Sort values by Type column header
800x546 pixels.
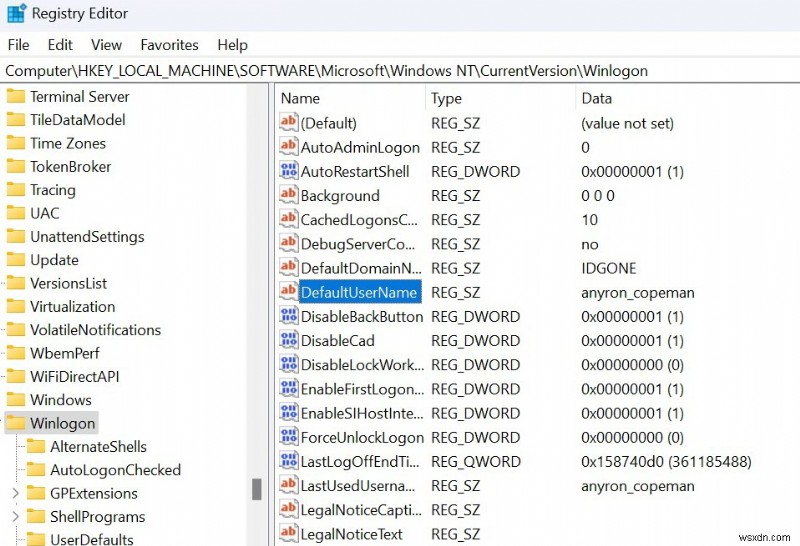coord(446,98)
